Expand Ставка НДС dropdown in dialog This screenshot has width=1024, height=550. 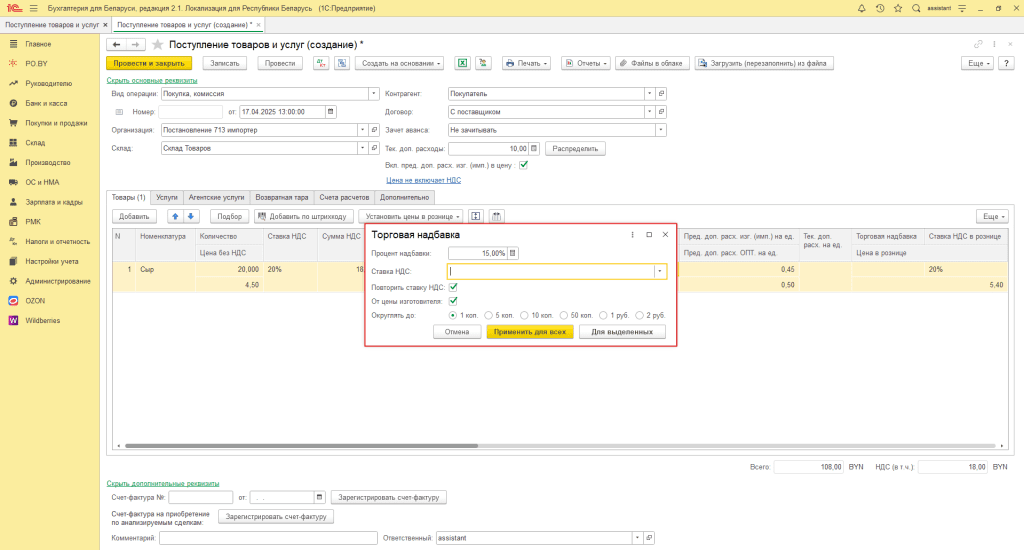(x=660, y=271)
